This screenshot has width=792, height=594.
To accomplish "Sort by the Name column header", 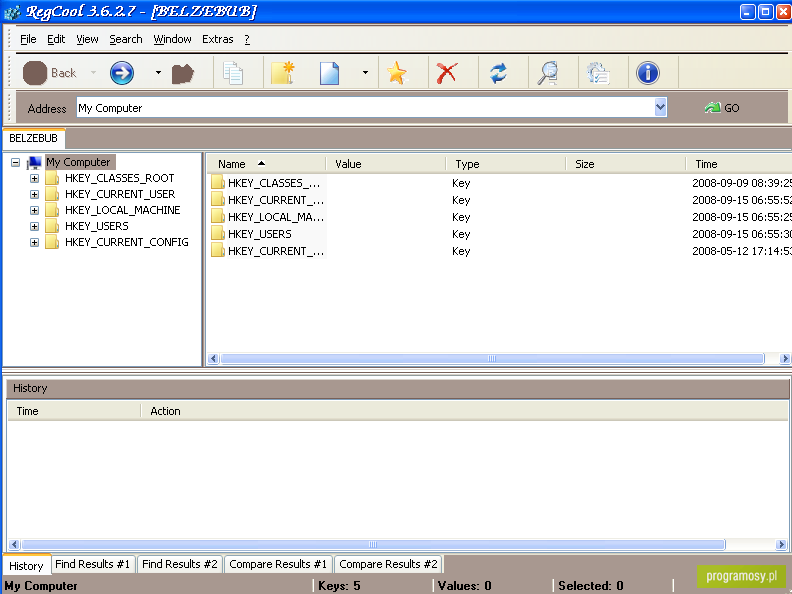I will [266, 164].
